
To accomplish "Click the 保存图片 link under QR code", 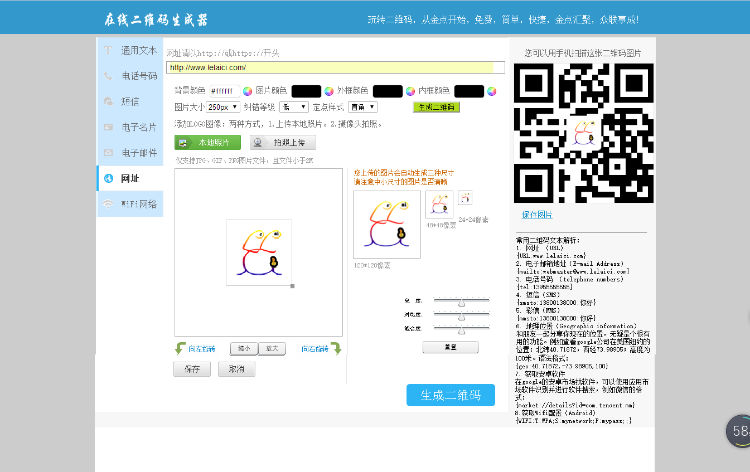I will coord(537,215).
